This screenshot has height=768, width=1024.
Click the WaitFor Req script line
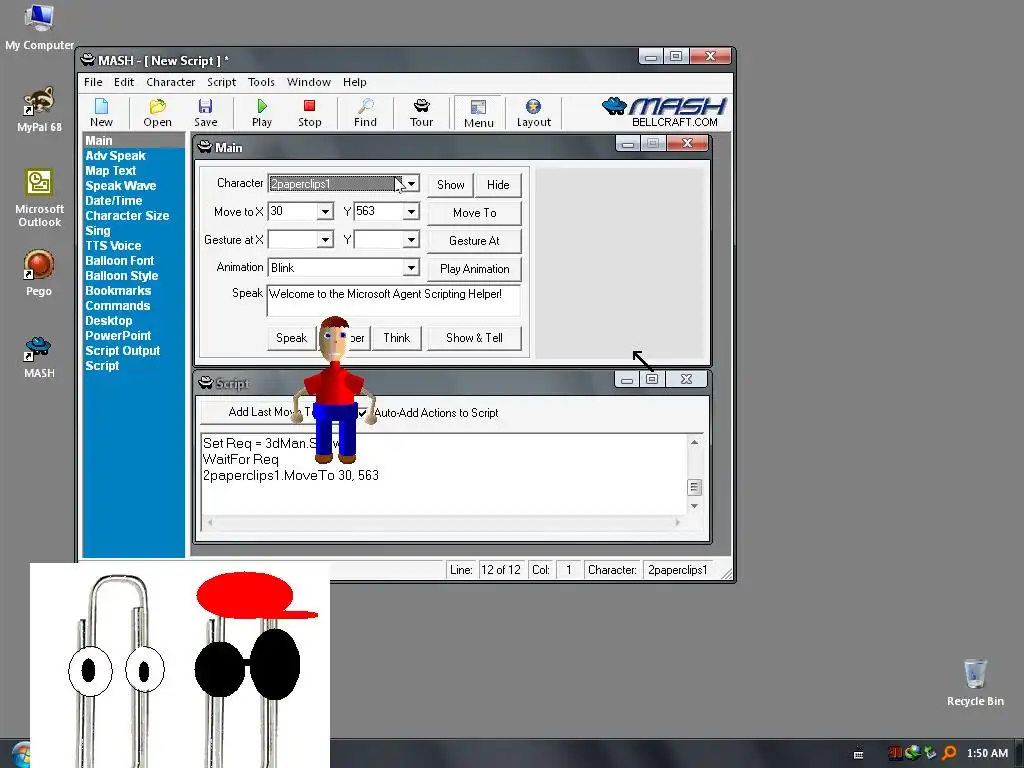point(240,459)
